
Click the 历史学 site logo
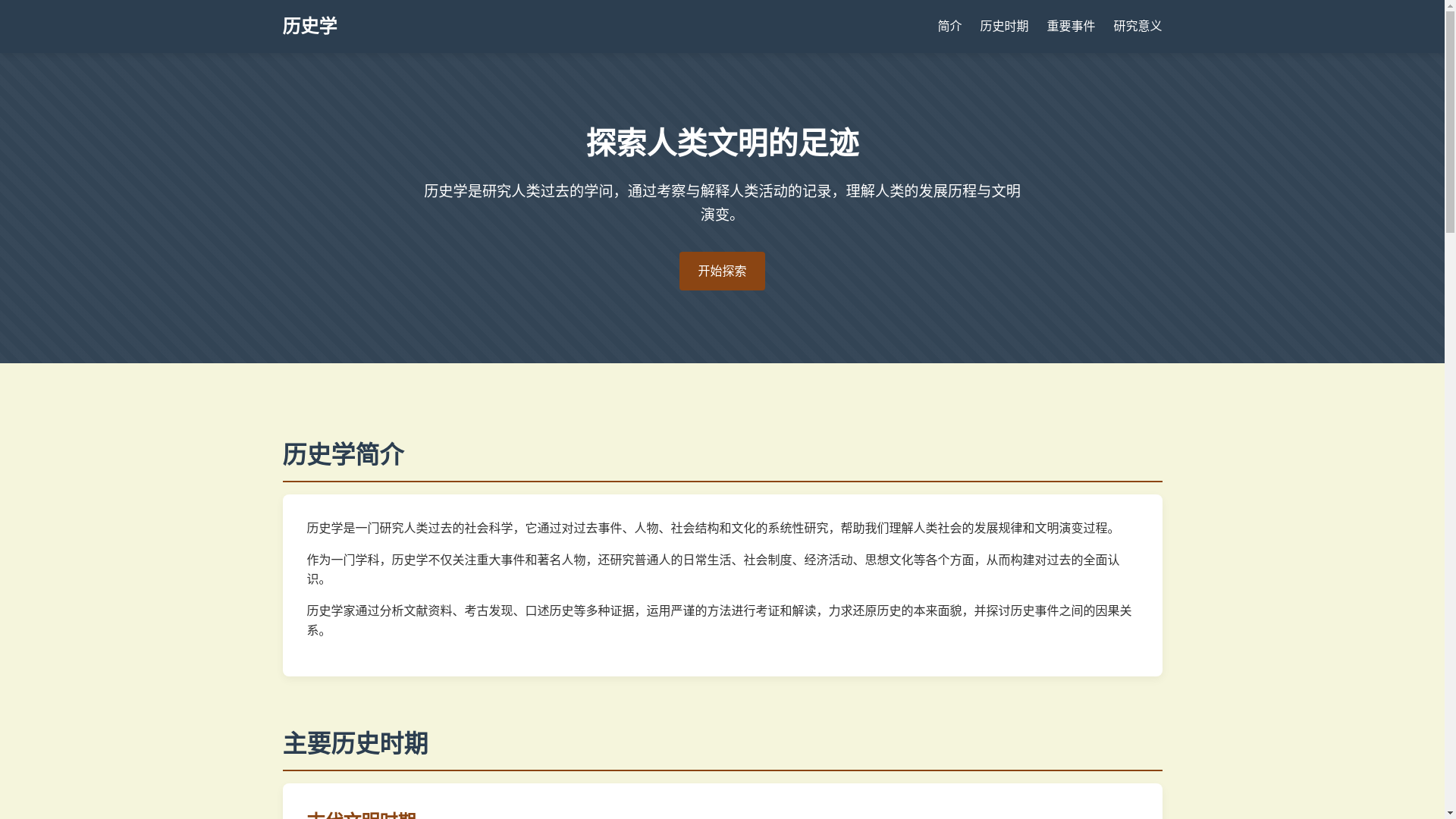[x=309, y=26]
